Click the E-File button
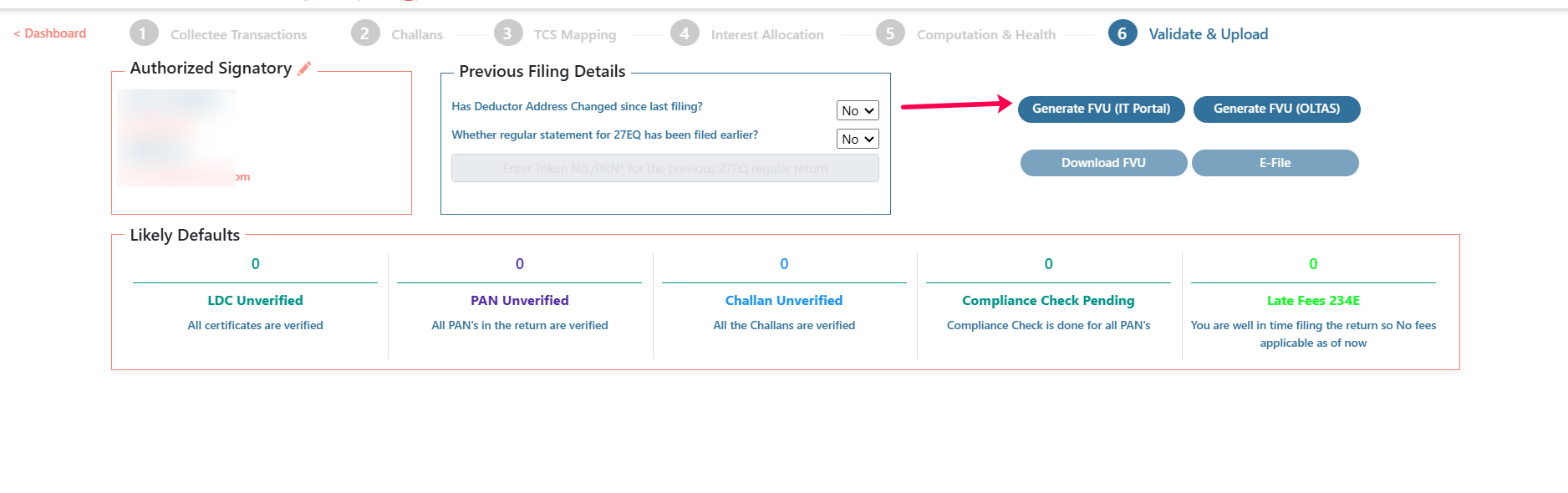 coord(1275,163)
